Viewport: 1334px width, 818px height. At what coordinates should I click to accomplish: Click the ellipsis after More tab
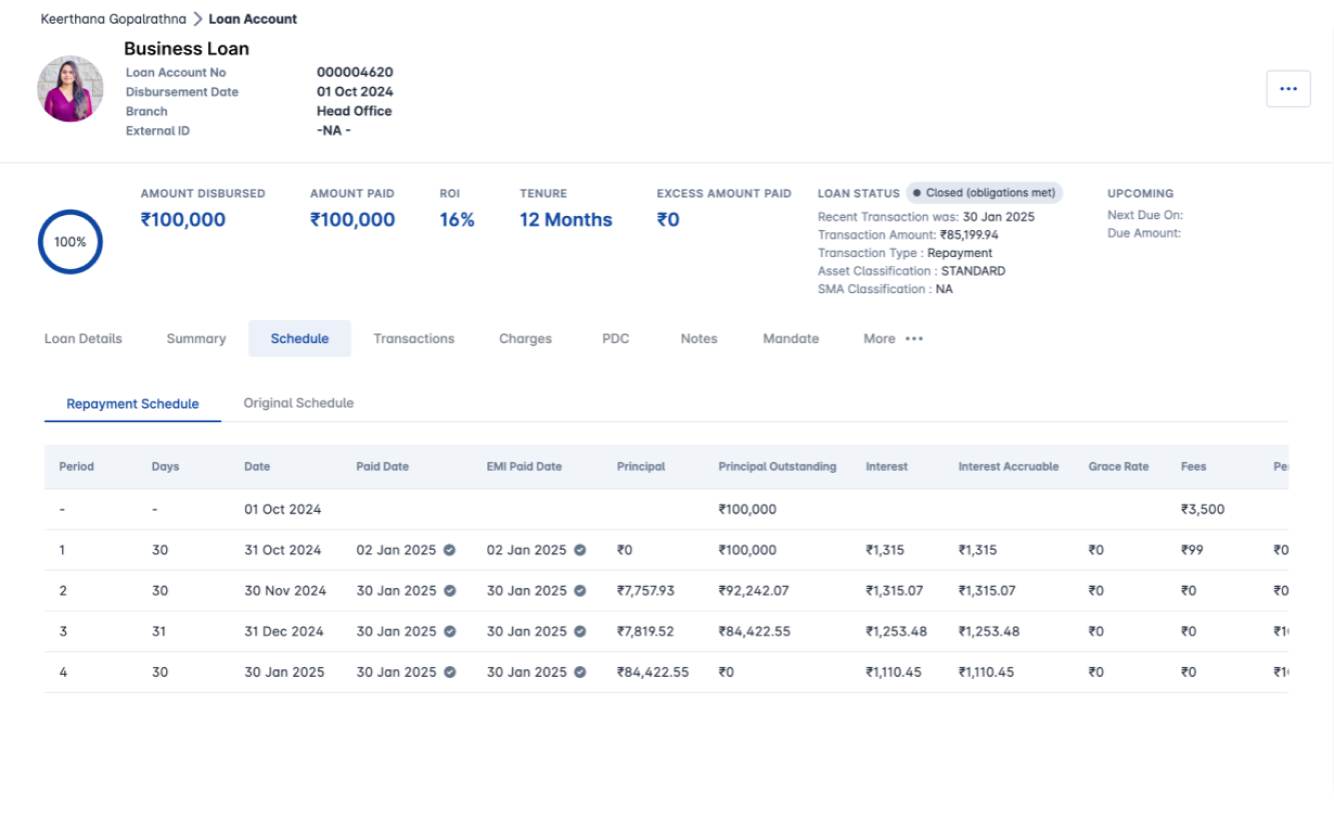coord(914,340)
